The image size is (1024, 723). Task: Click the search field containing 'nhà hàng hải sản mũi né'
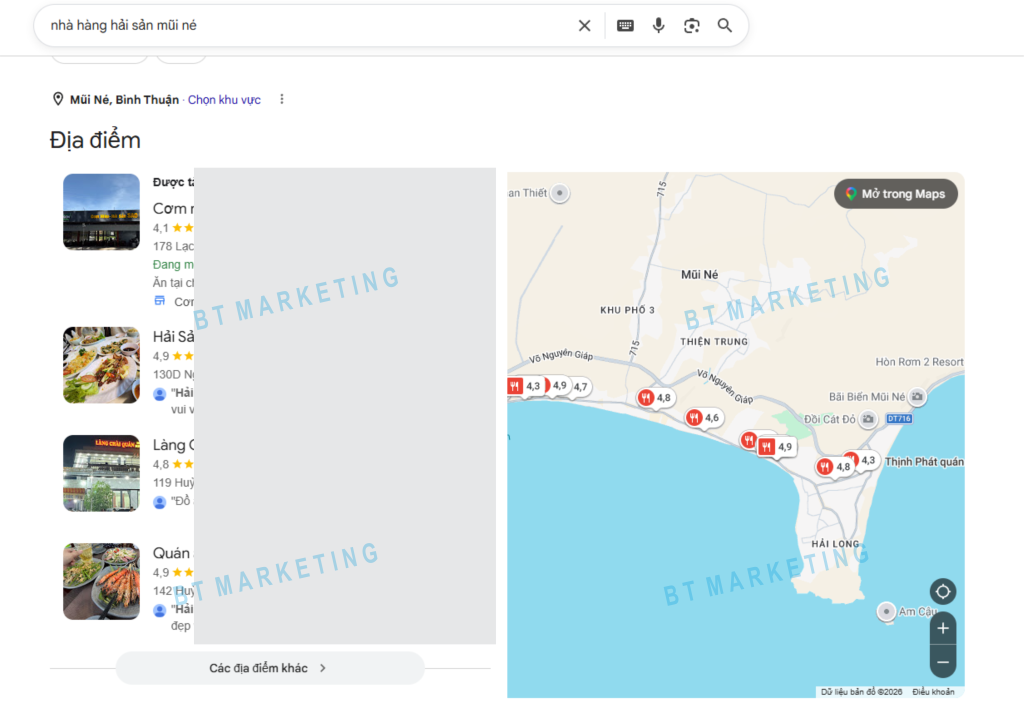point(307,25)
